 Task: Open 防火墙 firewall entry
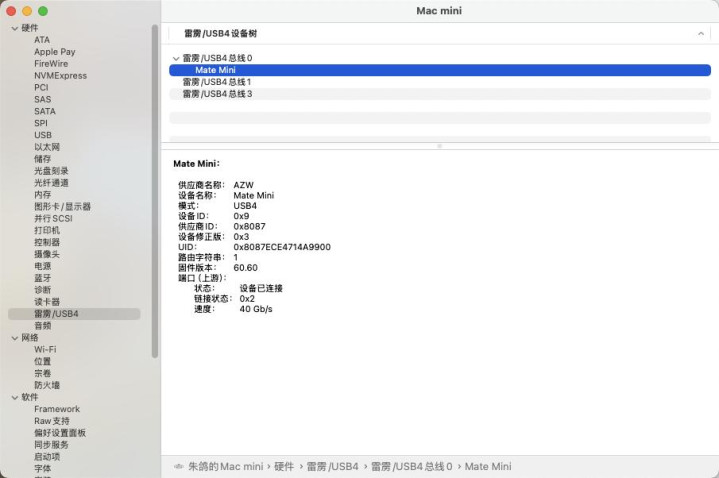click(x=47, y=386)
